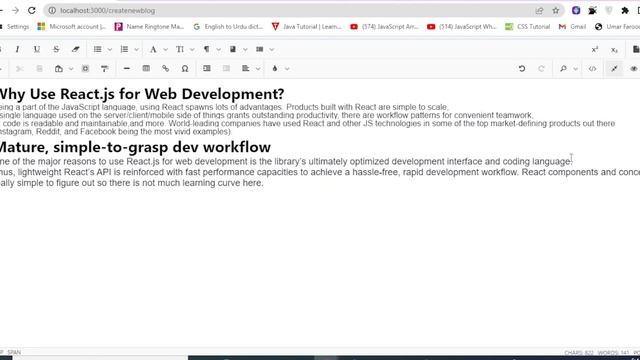Expand the font size dropdown arrow

pyautogui.click(x=192, y=49)
